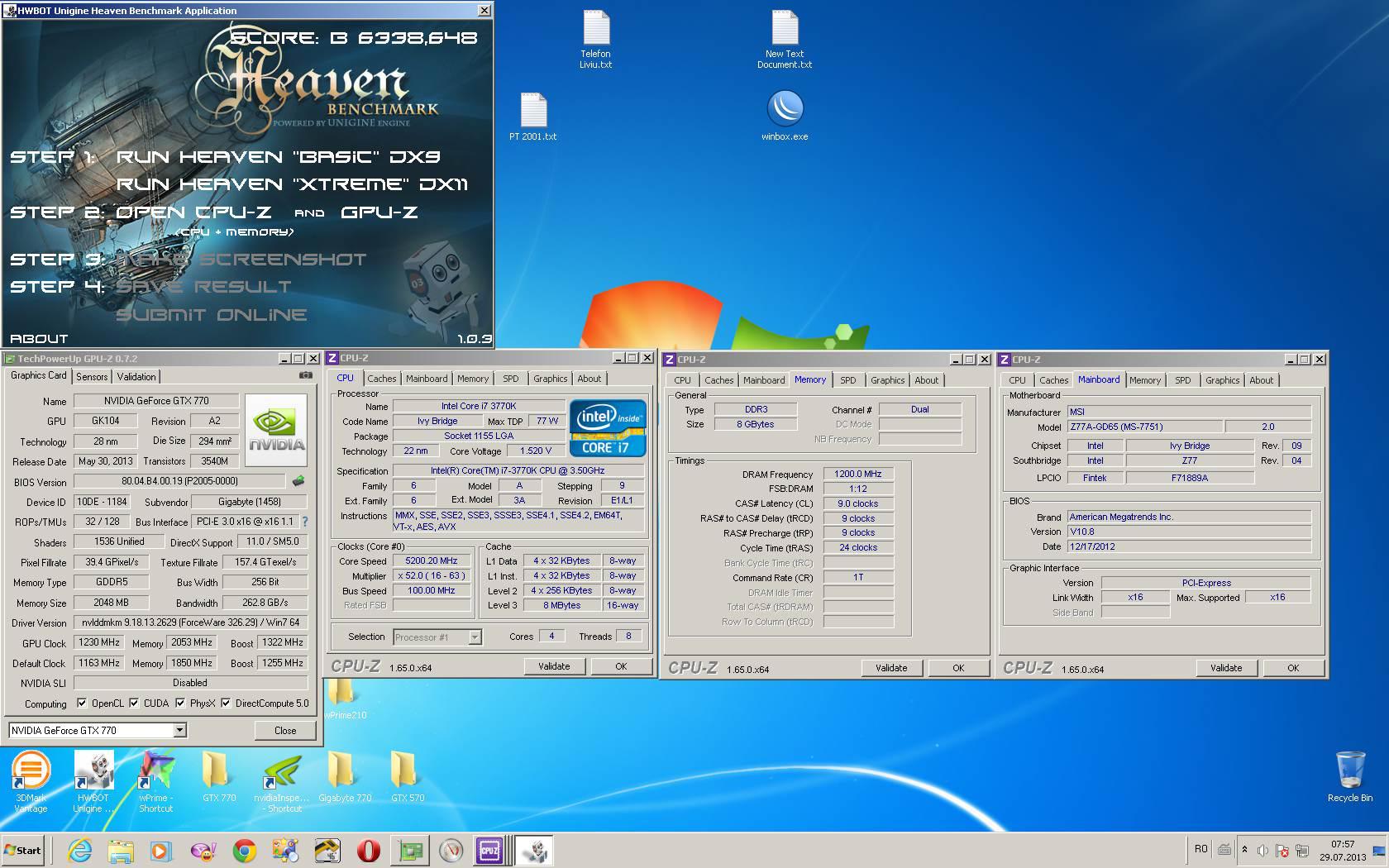1389x868 pixels.
Task: Click the Save Result step in Heaven
Action: [203, 287]
